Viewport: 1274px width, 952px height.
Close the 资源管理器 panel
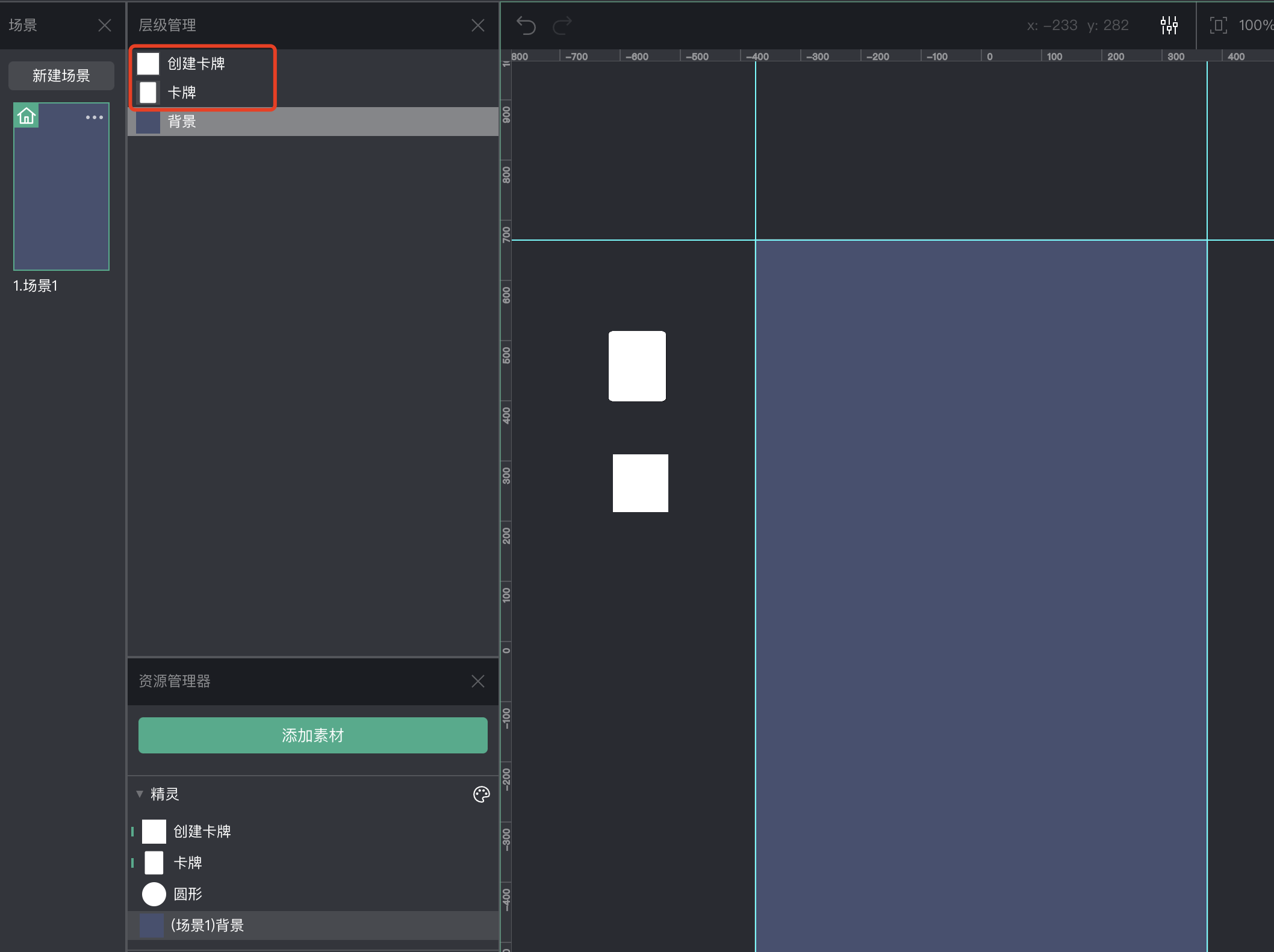coord(477,681)
